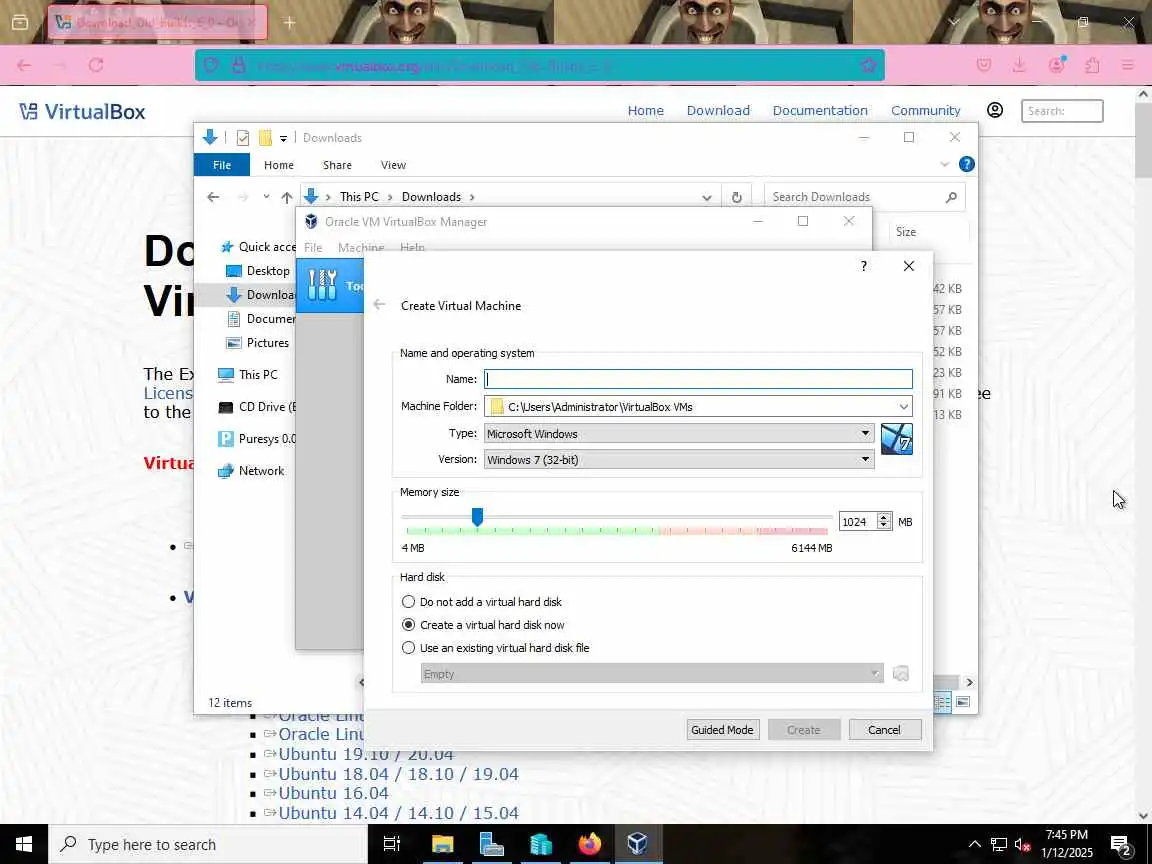Click the muted volume tray icon
The width and height of the screenshot is (1152, 864).
click(x=1022, y=845)
